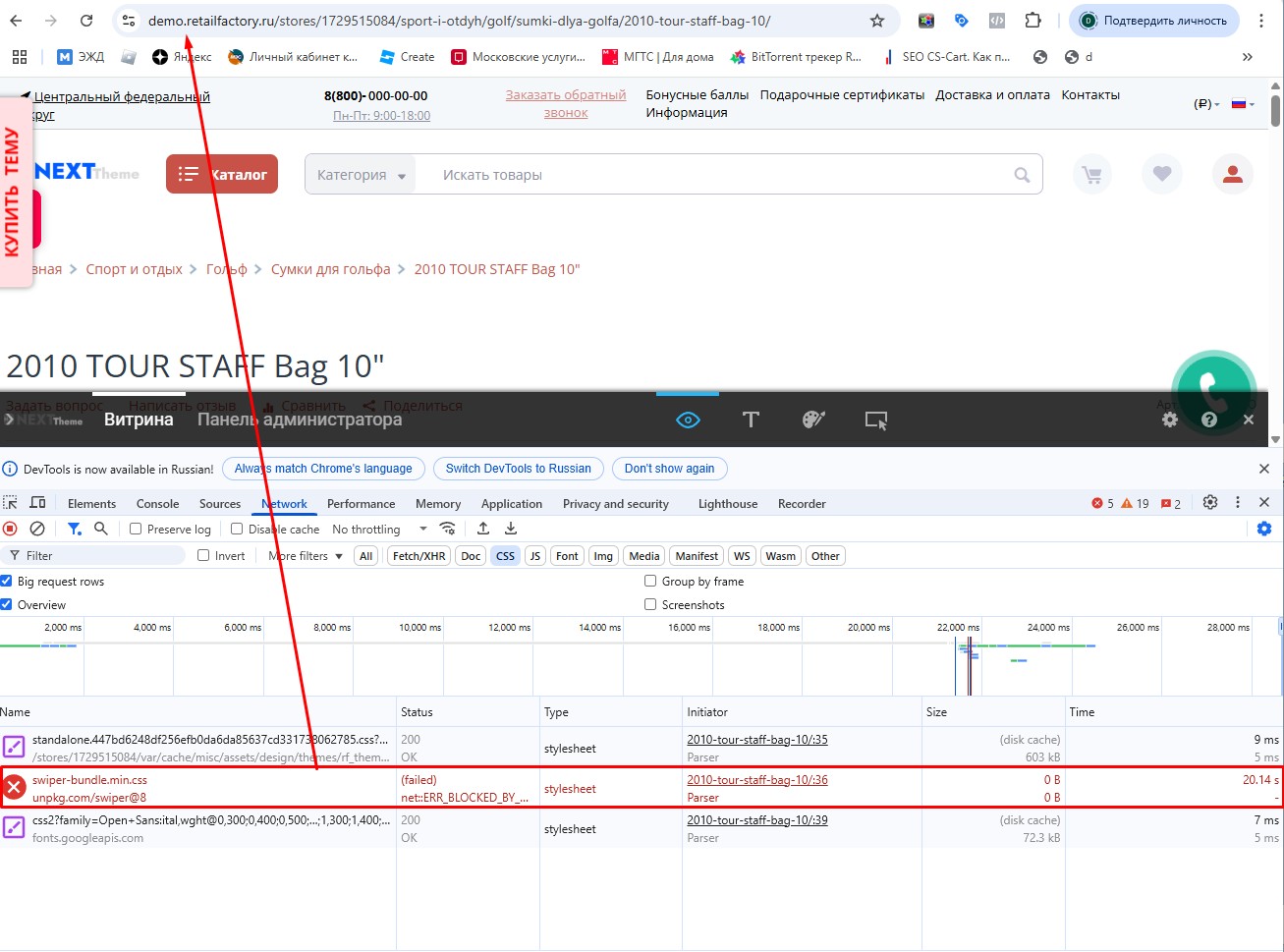Uncheck the Overview checkbox
This screenshot has height=952, width=1284.
[x=6, y=604]
